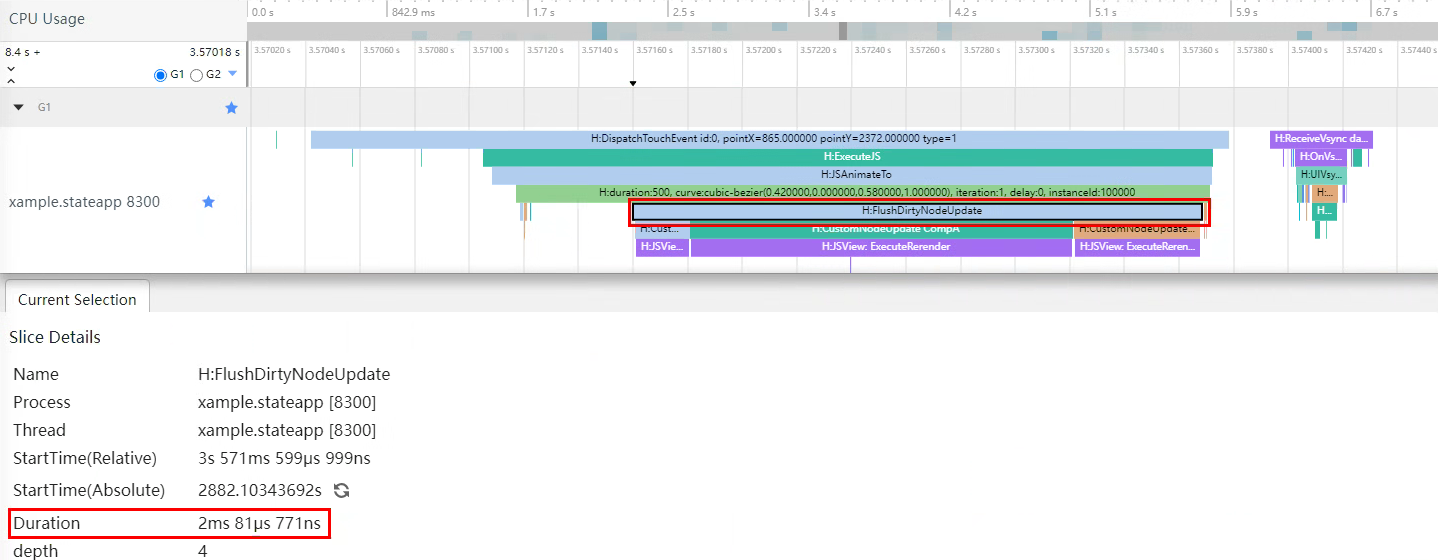Screen dimensions: 1438x560
Task: Open the Current Selection tab
Action: click(x=77, y=299)
